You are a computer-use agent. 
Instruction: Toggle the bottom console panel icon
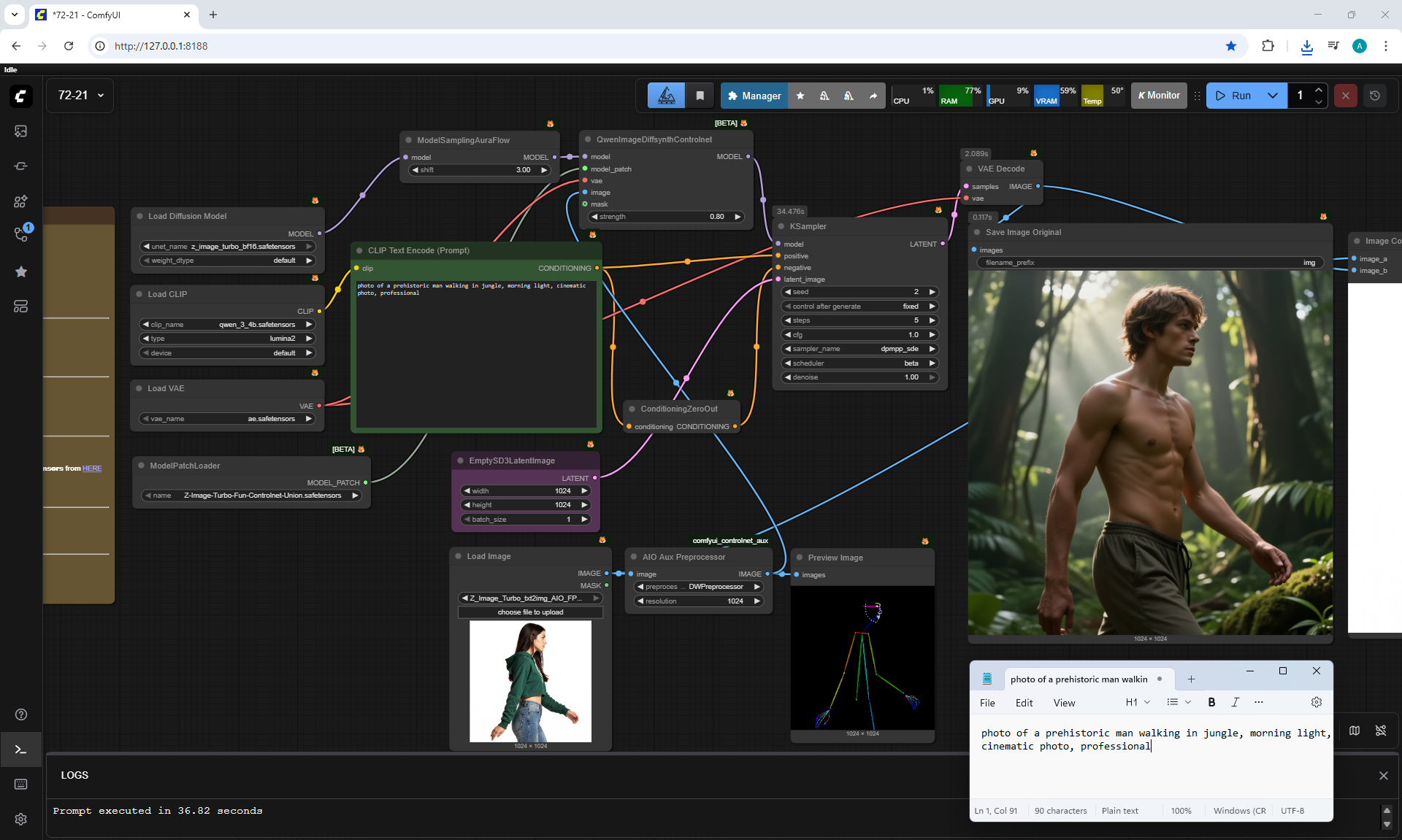click(20, 750)
